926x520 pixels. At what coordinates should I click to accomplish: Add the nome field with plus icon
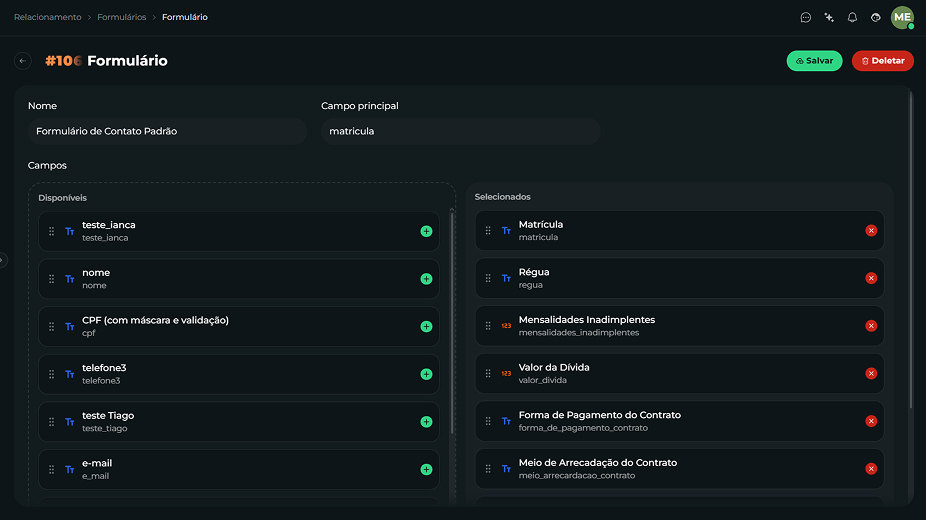(x=426, y=279)
